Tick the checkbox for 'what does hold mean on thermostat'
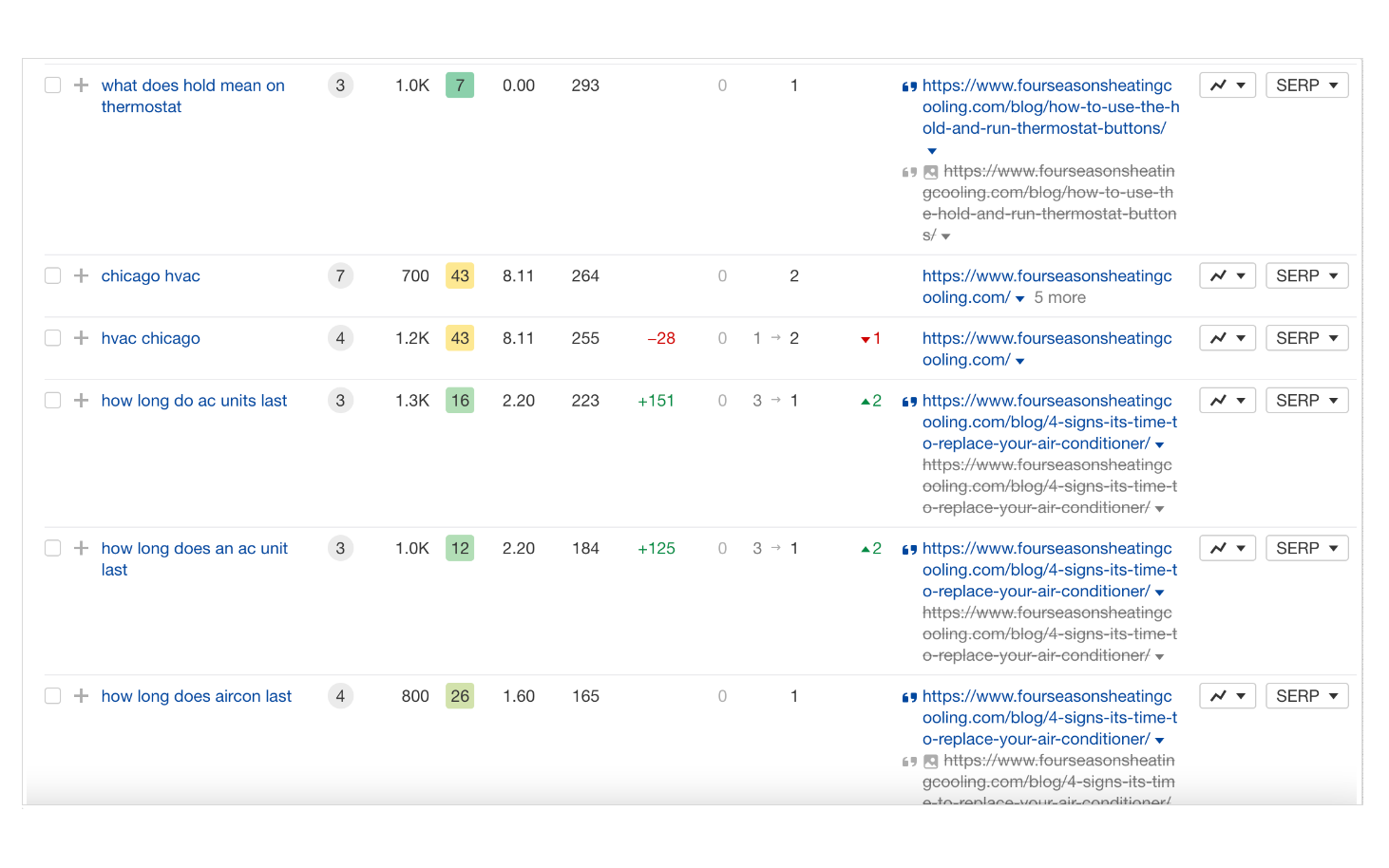 tap(53, 85)
